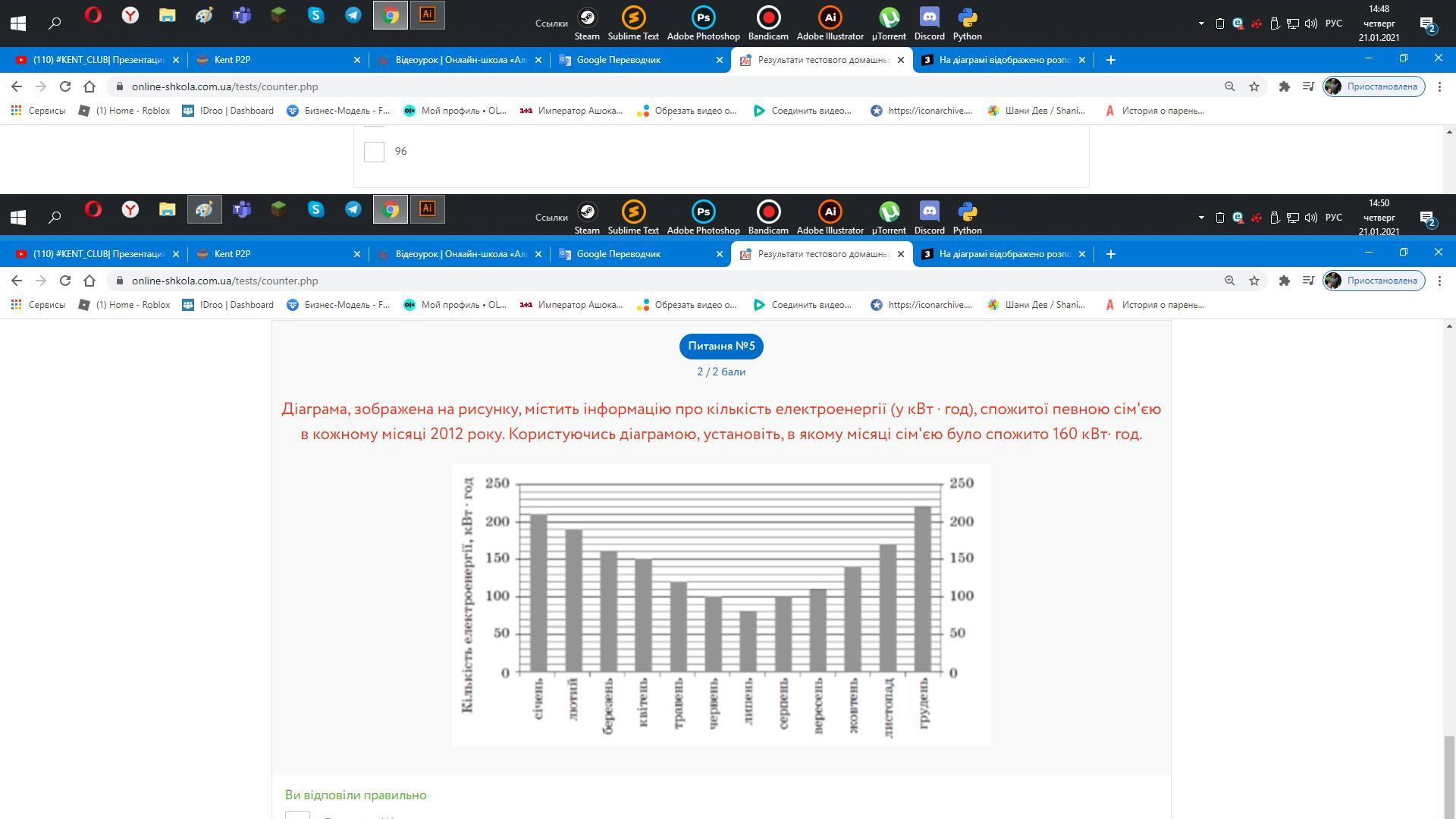1456x819 pixels.
Task: Open Extensions puzzle icon in lower browser toolbar
Action: pos(1284,281)
